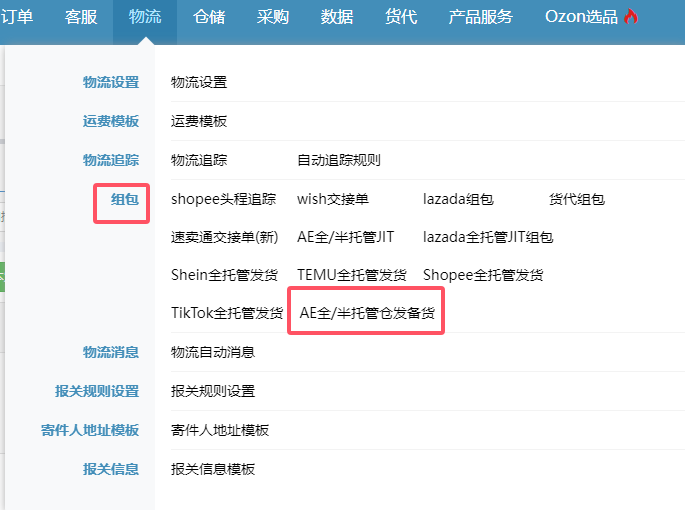Image resolution: width=685 pixels, height=510 pixels.
Task: Open shopee头程追踪 link
Action: pos(223,199)
